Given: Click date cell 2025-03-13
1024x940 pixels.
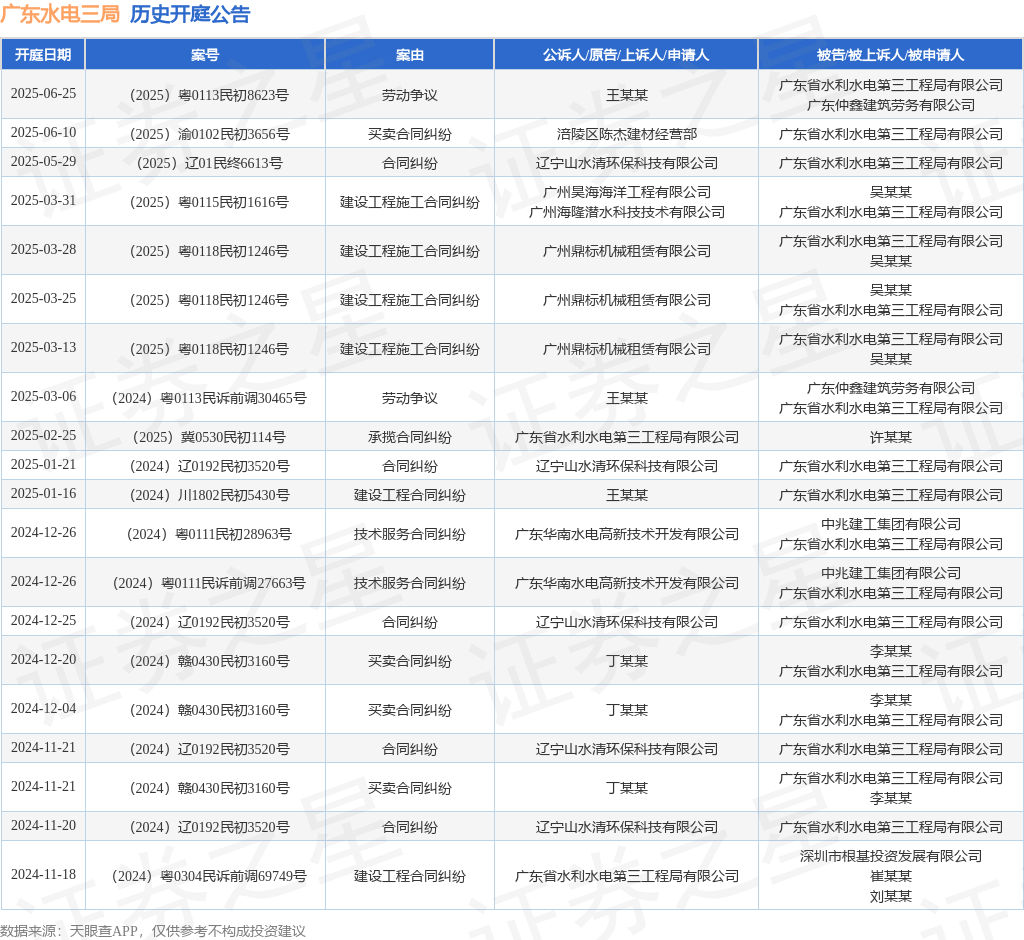Looking at the screenshot, I should [43, 348].
